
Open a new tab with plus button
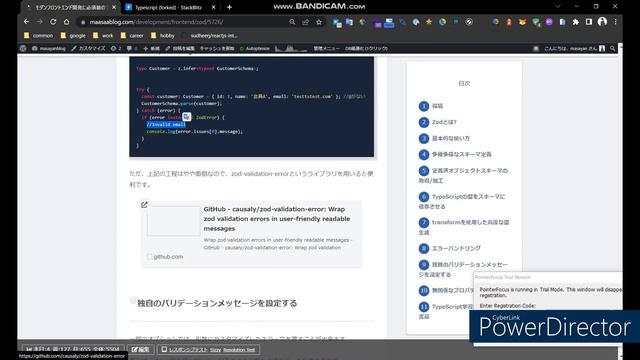pos(229,7)
